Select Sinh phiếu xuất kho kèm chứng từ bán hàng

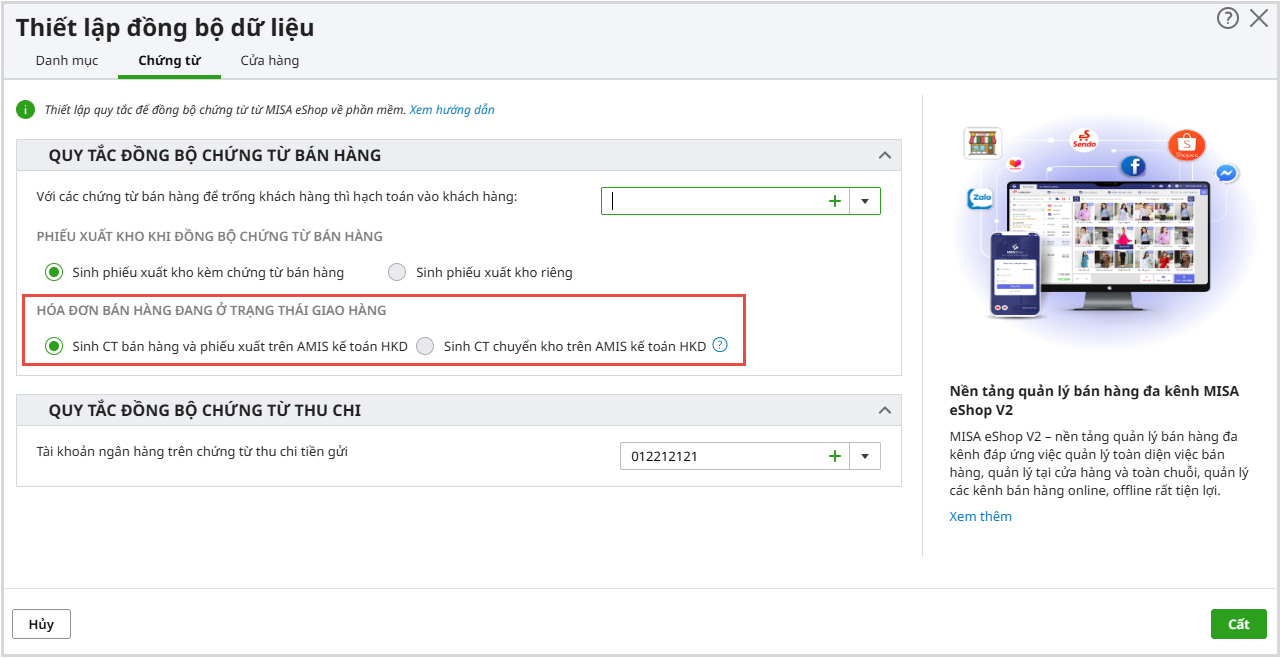pyautogui.click(x=54, y=272)
